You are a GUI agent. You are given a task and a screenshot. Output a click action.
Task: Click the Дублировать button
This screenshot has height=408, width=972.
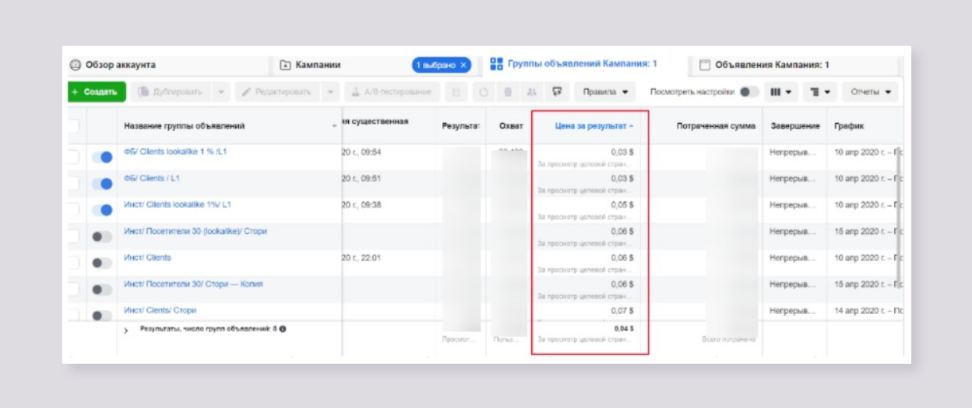coord(172,92)
